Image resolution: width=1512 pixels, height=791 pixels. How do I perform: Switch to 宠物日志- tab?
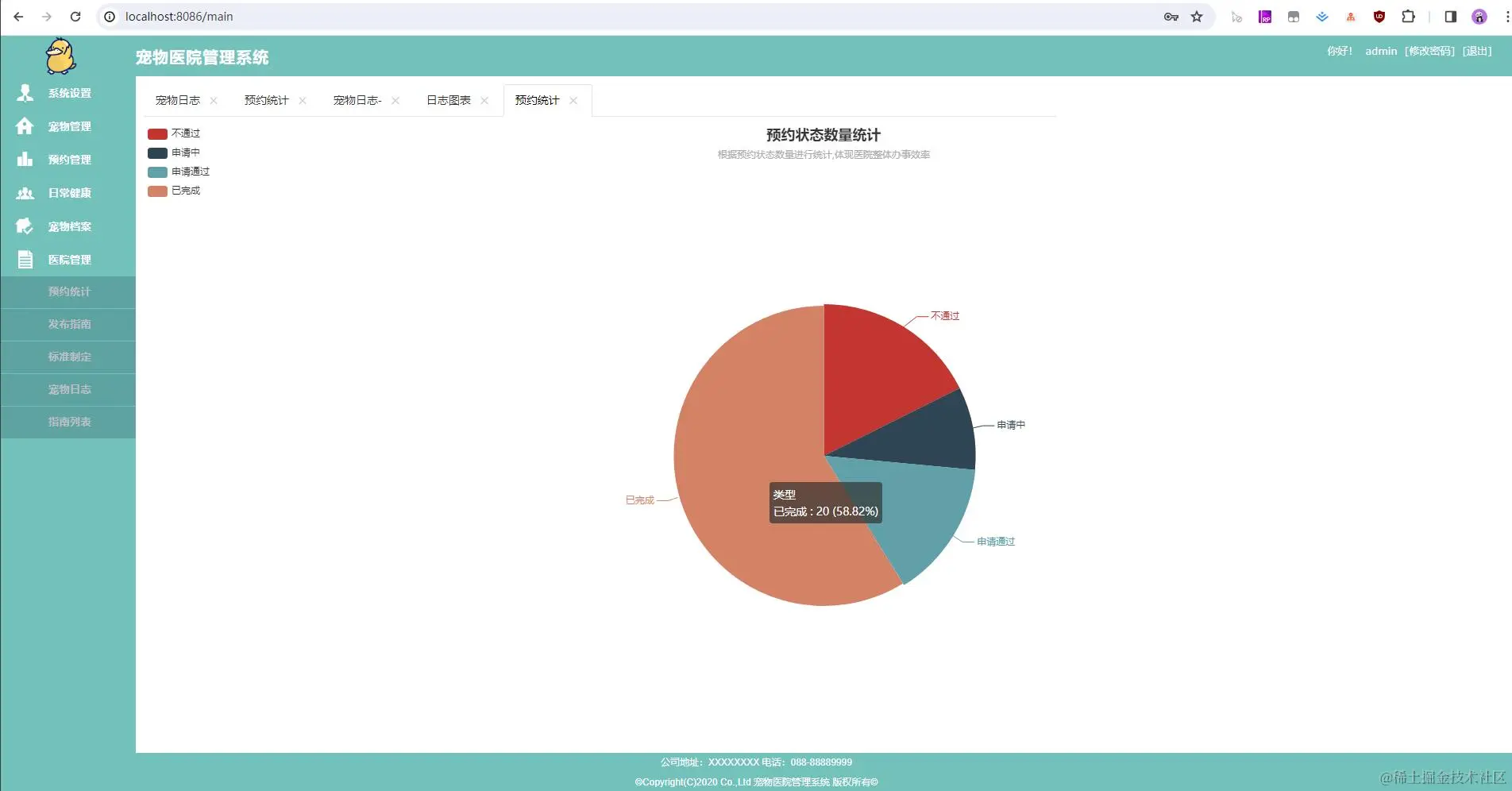click(357, 100)
